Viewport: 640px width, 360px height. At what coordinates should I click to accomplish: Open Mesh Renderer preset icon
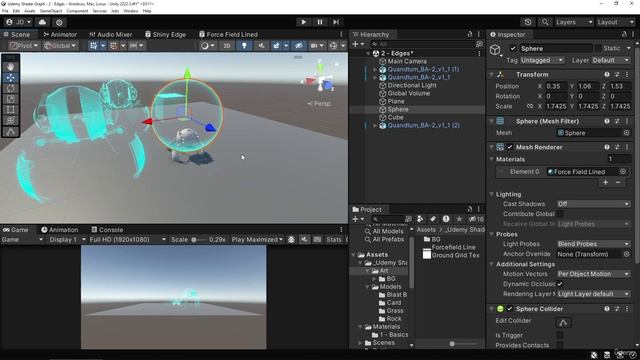[x=617, y=147]
